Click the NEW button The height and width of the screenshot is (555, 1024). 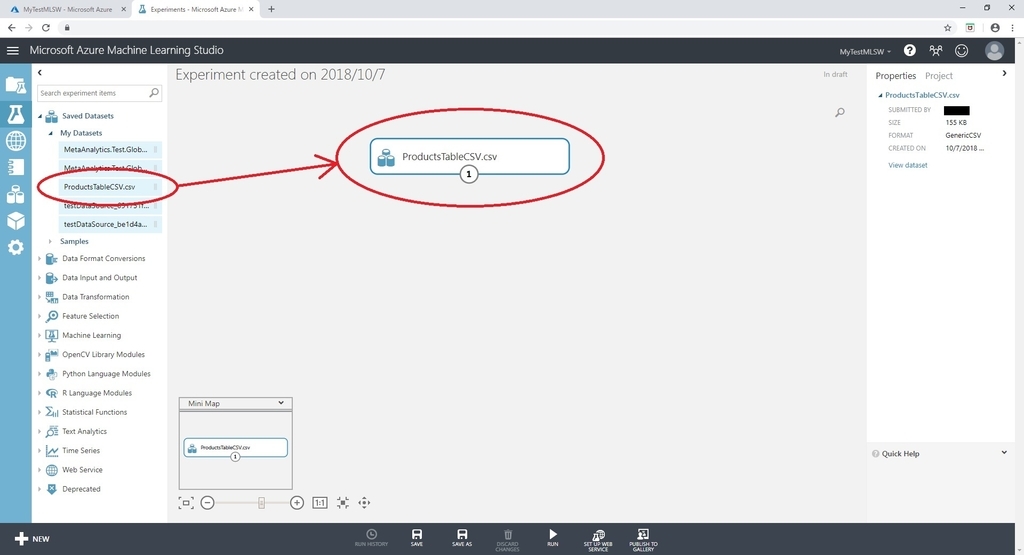tap(32, 539)
